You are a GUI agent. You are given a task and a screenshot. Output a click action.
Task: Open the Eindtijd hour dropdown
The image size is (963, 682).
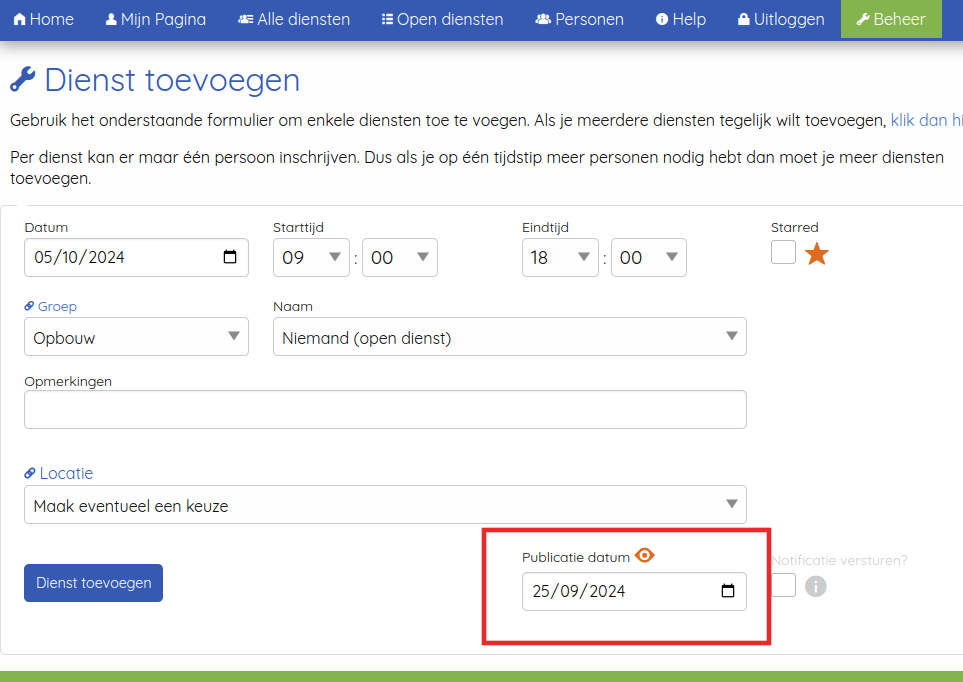tap(560, 258)
